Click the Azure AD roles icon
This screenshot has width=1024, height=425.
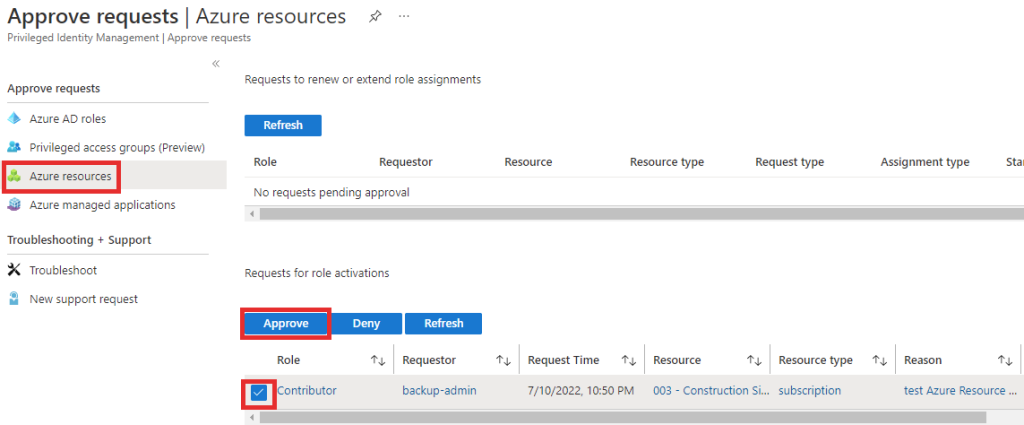click(x=14, y=119)
